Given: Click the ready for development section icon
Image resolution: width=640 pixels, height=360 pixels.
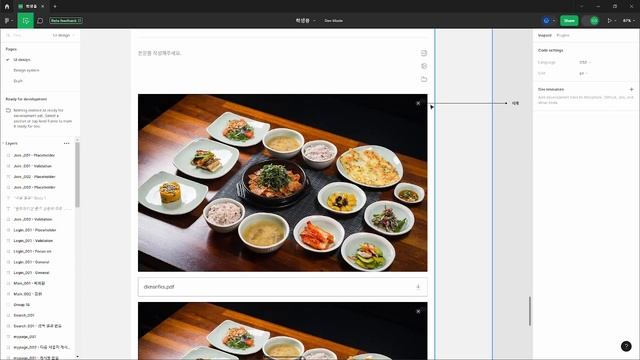Looking at the screenshot, I should [8, 111].
